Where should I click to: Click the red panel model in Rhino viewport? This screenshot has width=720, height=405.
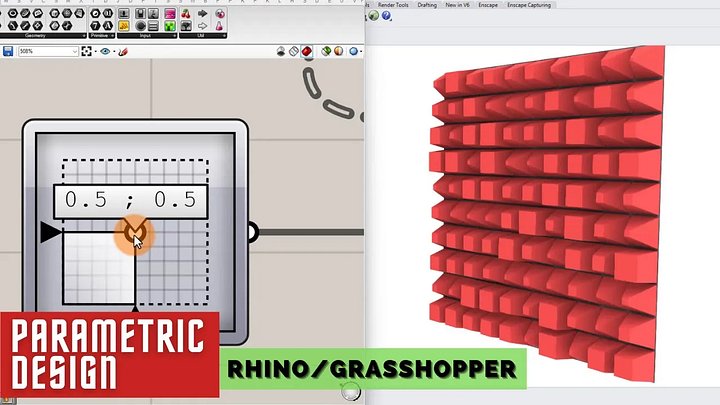pos(546,214)
